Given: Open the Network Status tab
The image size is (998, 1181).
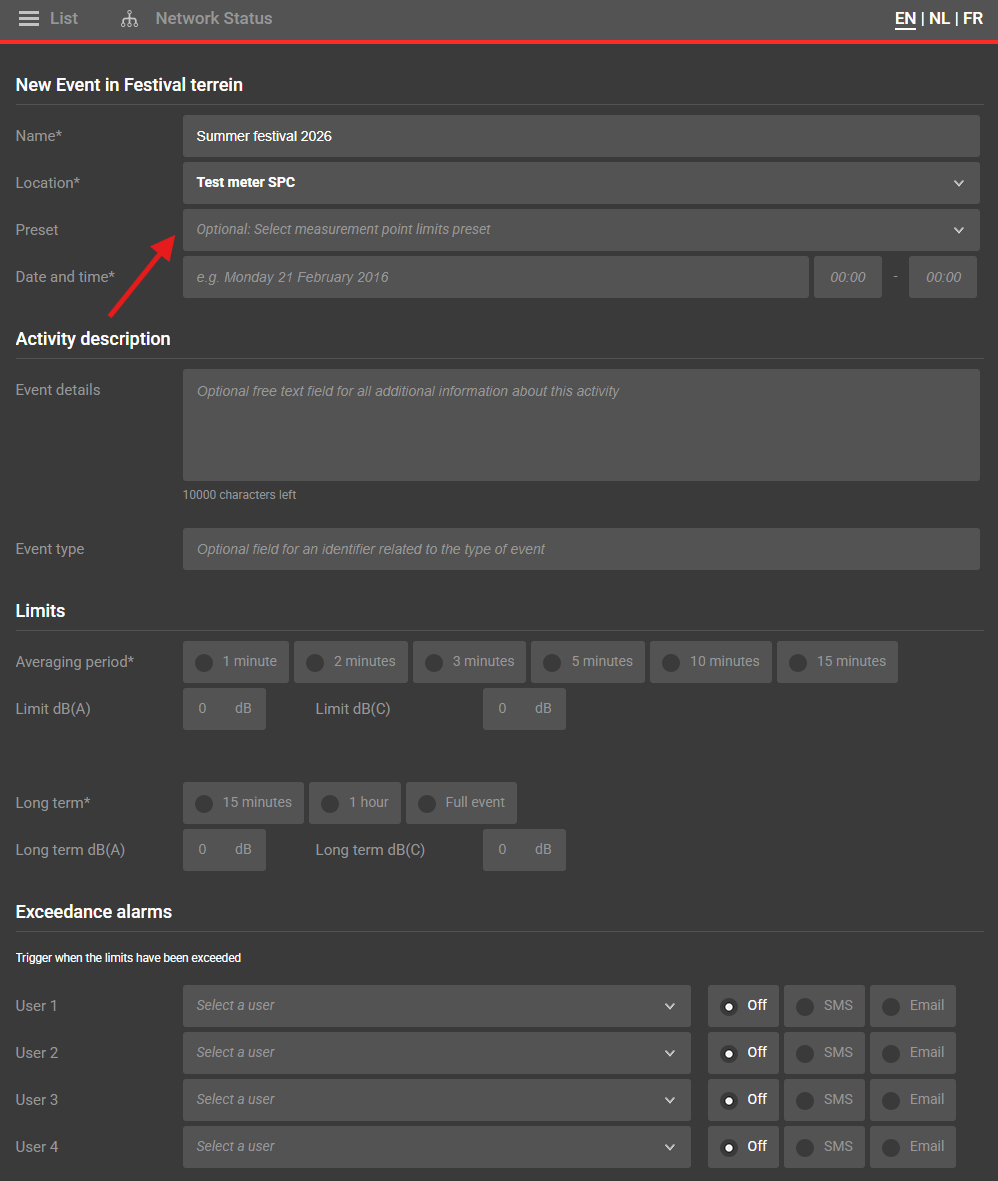Looking at the screenshot, I should 213,19.
